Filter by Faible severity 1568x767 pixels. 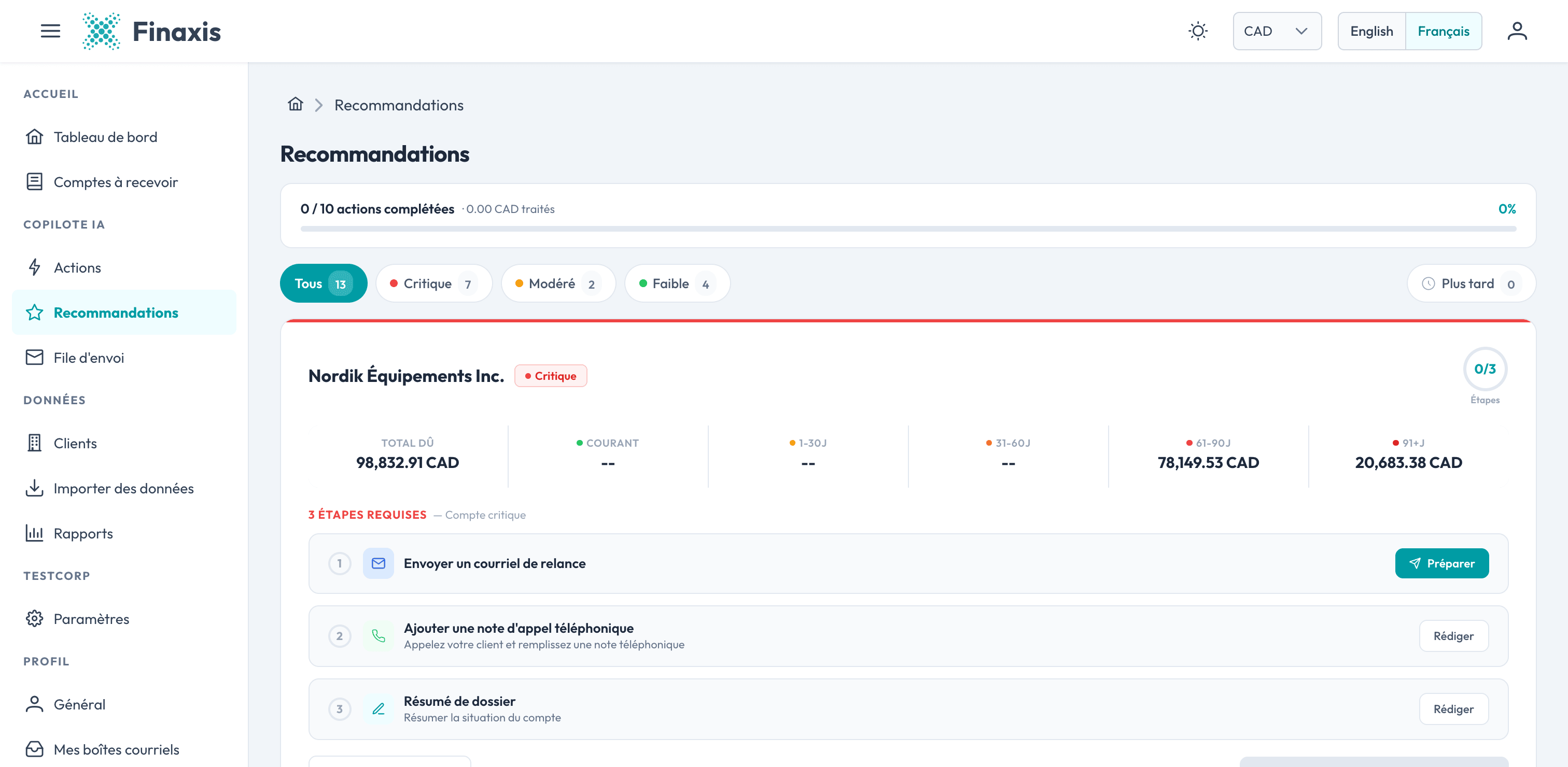tap(677, 283)
